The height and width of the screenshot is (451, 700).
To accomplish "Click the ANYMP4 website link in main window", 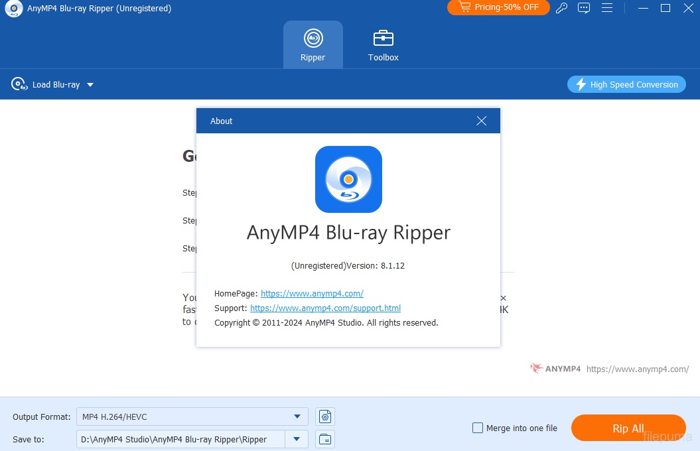I will (638, 369).
